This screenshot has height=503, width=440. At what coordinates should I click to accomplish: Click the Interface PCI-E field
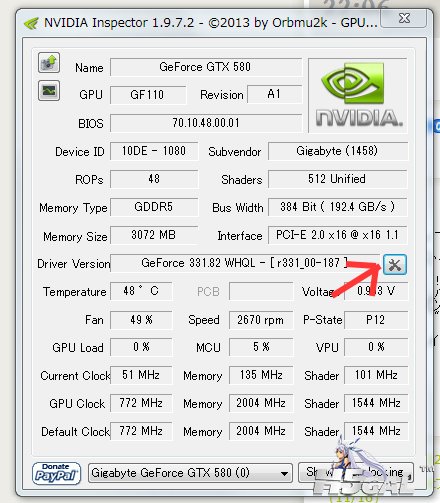(x=338, y=235)
